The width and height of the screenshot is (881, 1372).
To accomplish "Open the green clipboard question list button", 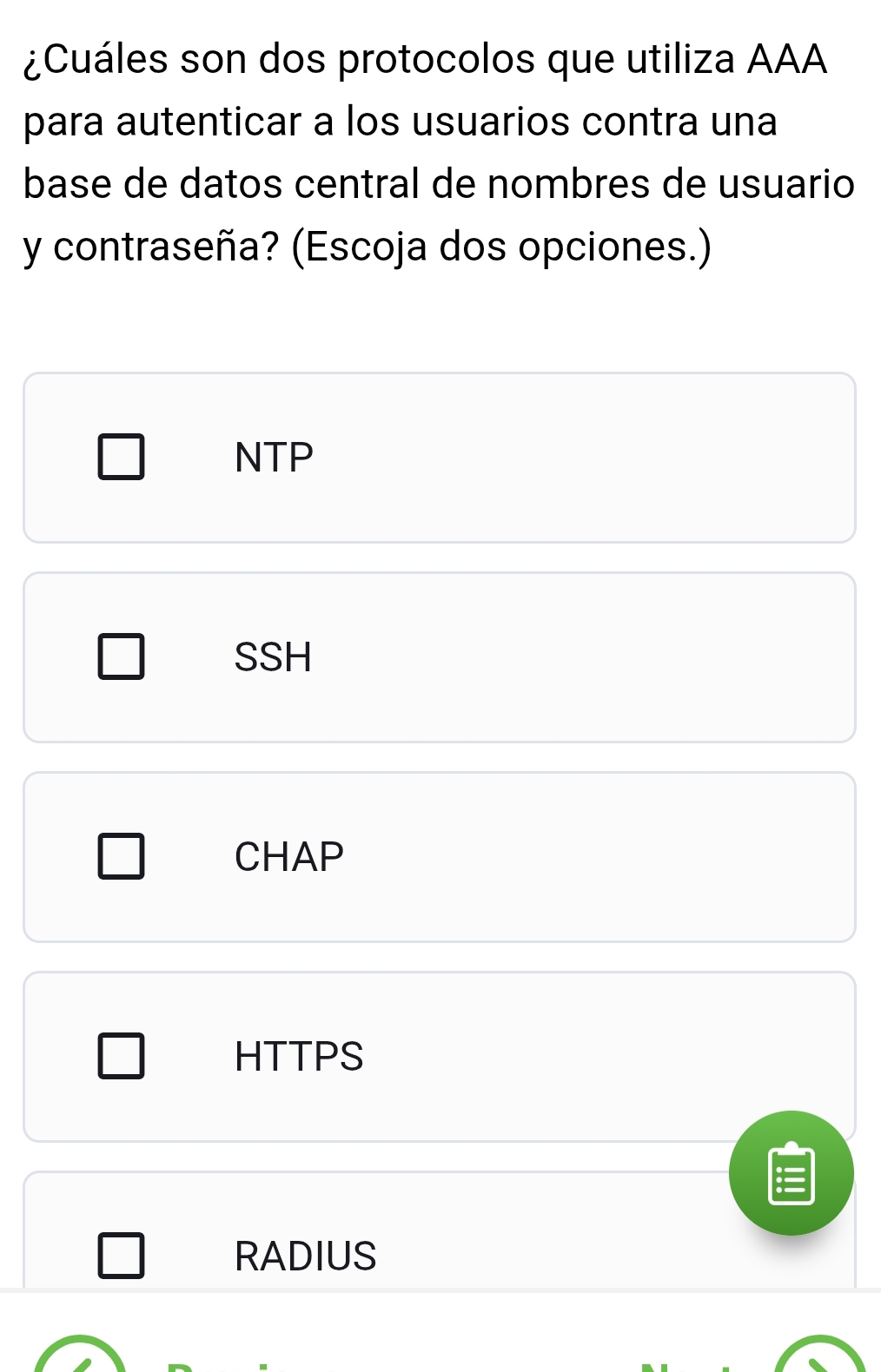I will tap(792, 1172).
